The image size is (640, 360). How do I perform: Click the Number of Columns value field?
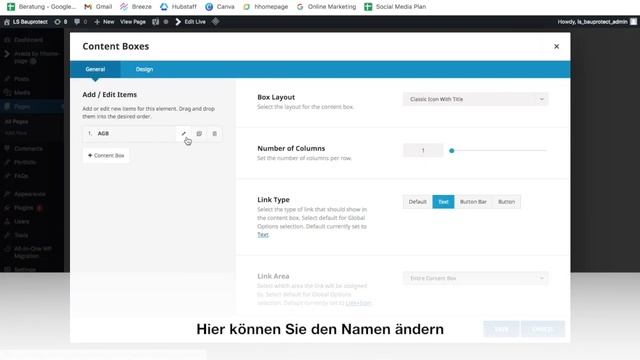(x=423, y=151)
